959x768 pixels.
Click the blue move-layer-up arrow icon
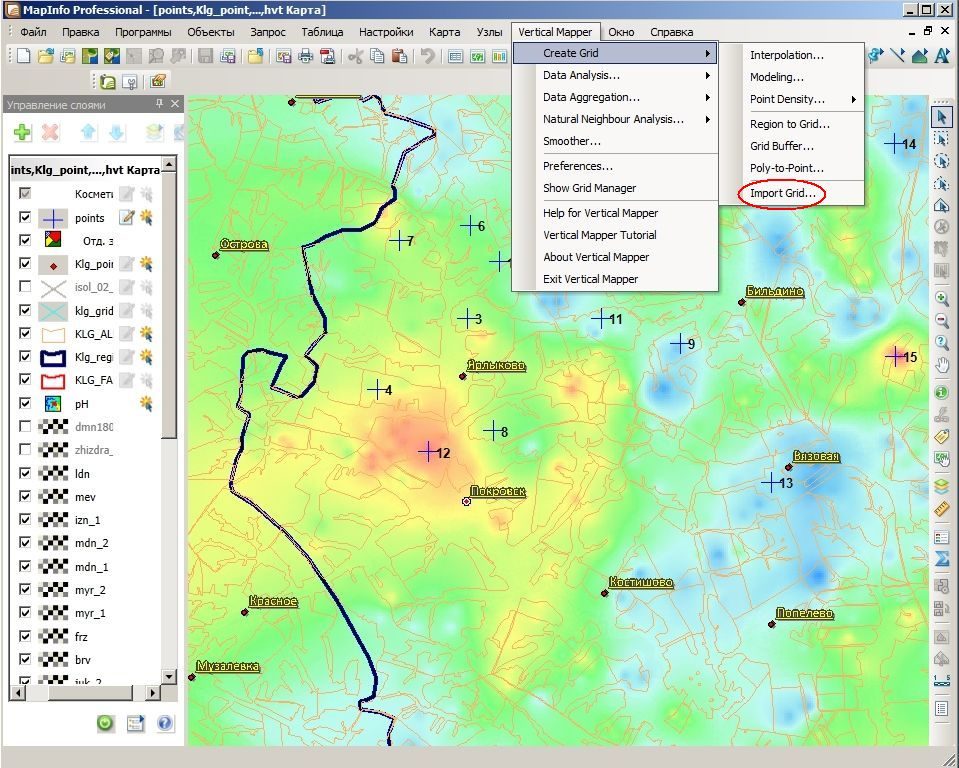pos(89,131)
